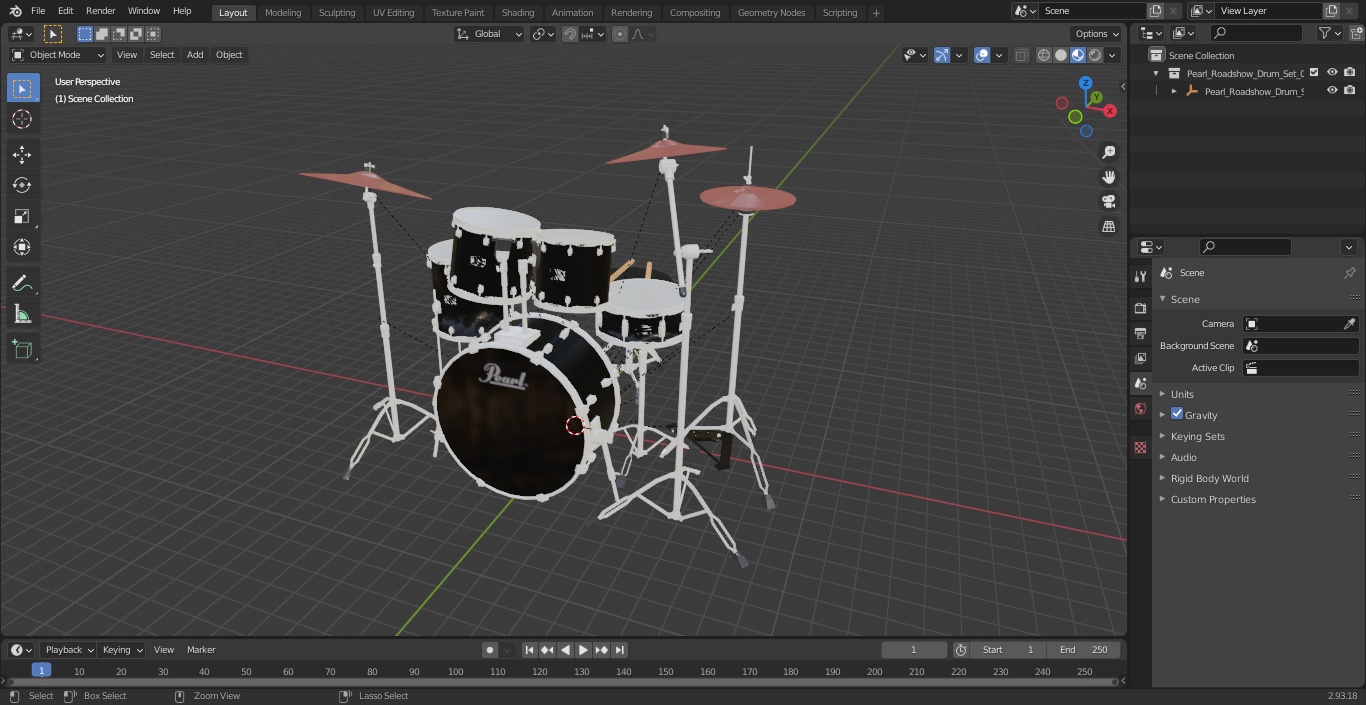This screenshot has height=705, width=1366.
Task: Open the pivot point dropdown
Action: (544, 34)
